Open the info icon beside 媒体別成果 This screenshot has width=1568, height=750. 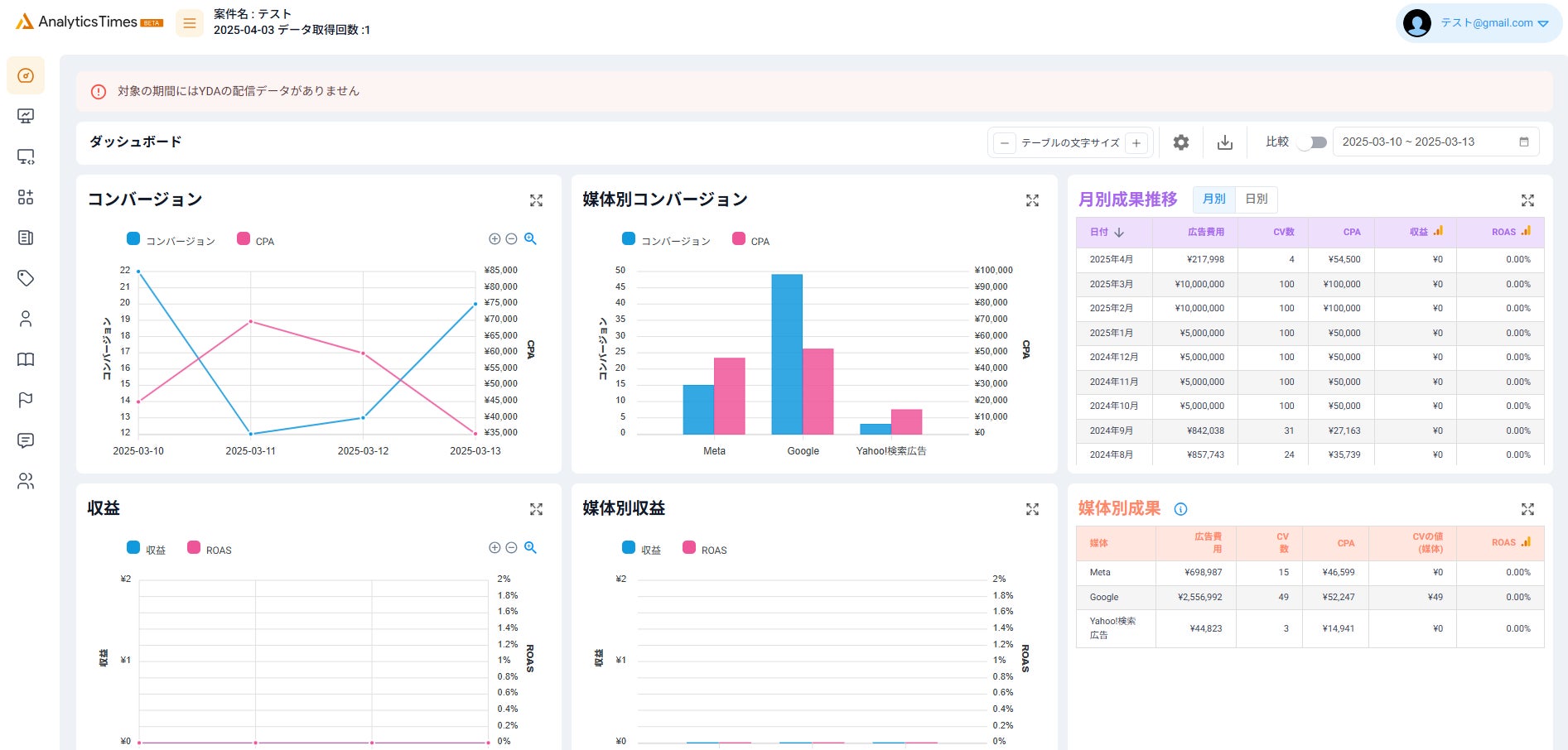1181,509
